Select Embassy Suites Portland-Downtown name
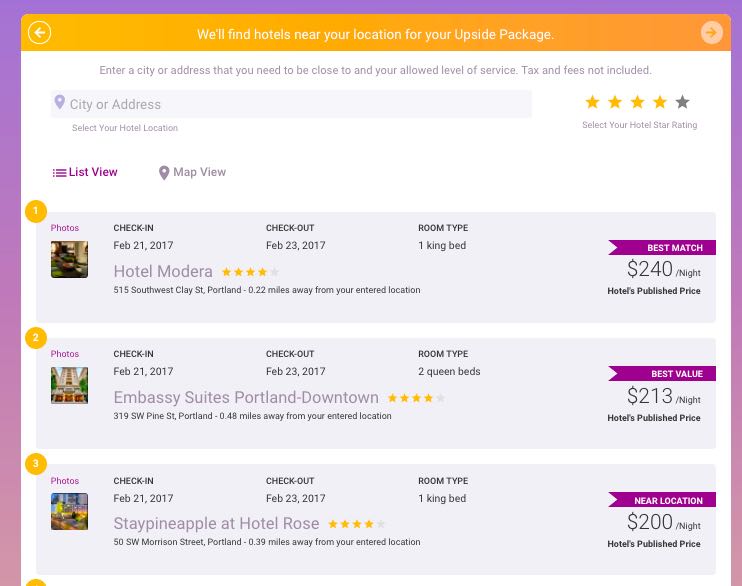Screen dimensions: 742x586 pyautogui.click(x=246, y=398)
